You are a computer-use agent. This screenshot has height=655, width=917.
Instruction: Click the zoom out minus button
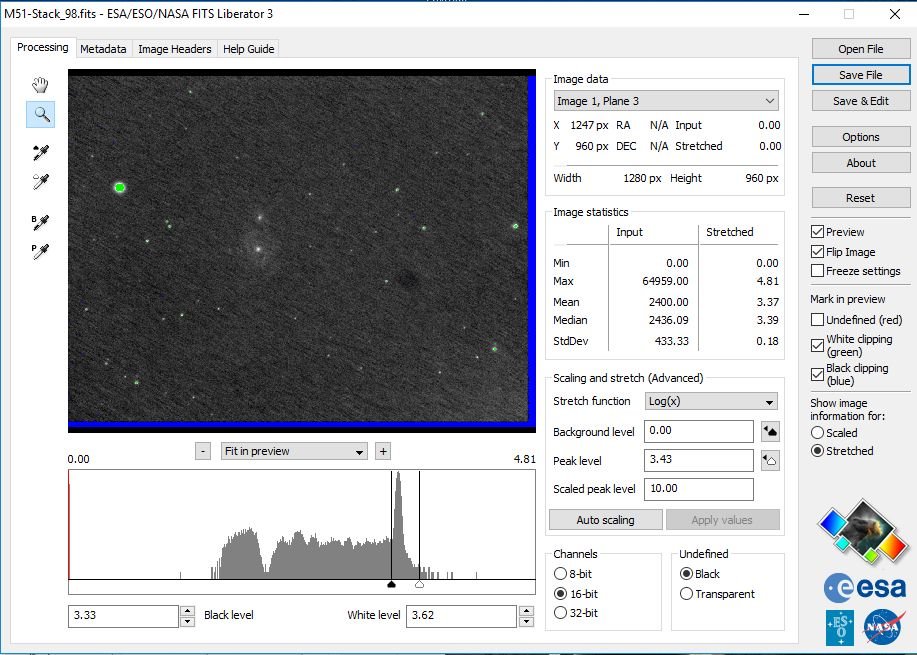[203, 451]
